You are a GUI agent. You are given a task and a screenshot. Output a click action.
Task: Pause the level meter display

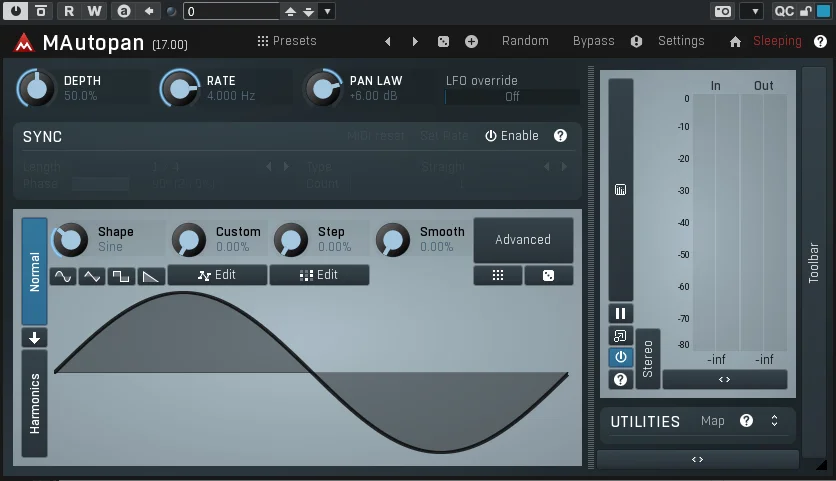[x=621, y=314]
